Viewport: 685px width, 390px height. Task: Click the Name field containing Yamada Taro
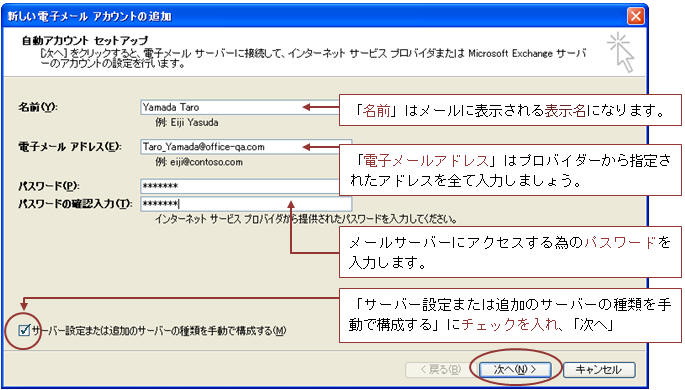tap(240, 107)
